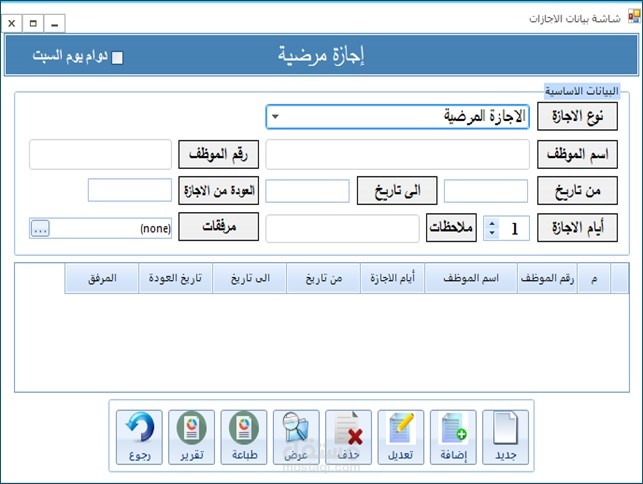Click the الى تاريخ date field
Viewport: 643px width, 484px height.
(x=308, y=191)
